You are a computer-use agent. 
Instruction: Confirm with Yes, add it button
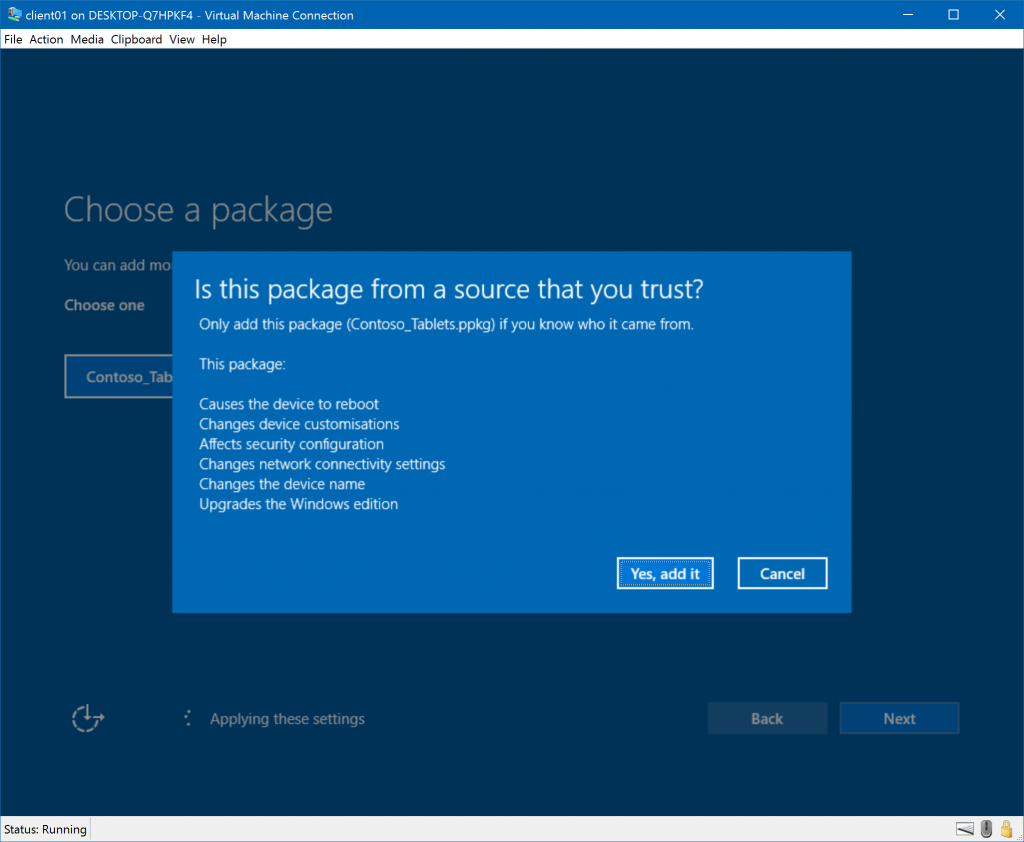665,574
